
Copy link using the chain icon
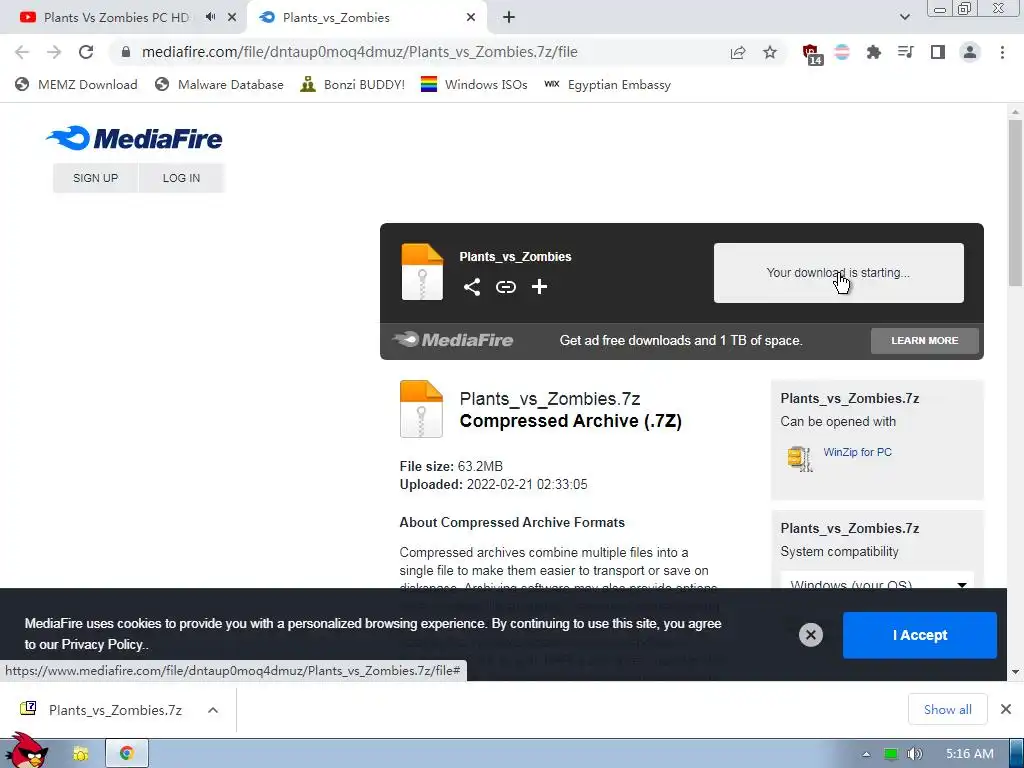pos(505,287)
